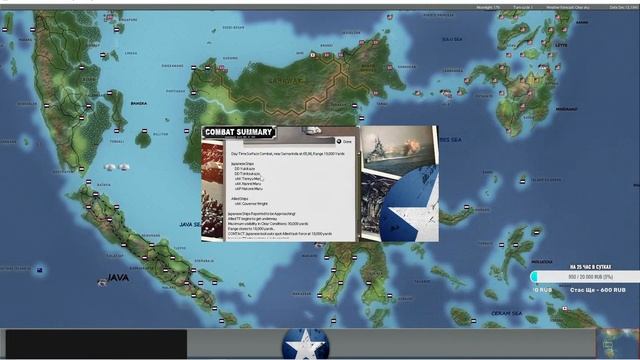Click the COMBAT SUMMARY title banner

[x=239, y=132]
